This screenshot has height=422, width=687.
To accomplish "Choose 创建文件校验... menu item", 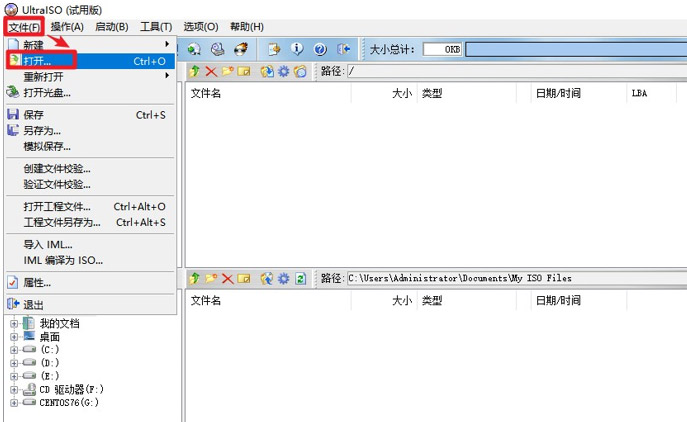I will (x=89, y=169).
